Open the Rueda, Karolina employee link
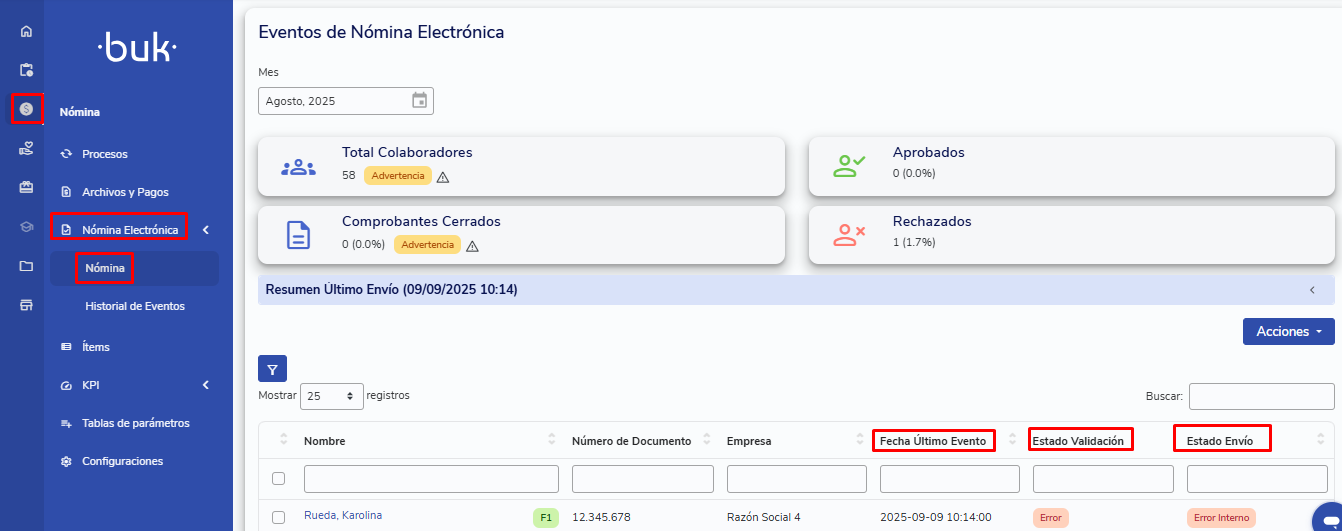Image resolution: width=1342 pixels, height=531 pixels. click(x=343, y=516)
